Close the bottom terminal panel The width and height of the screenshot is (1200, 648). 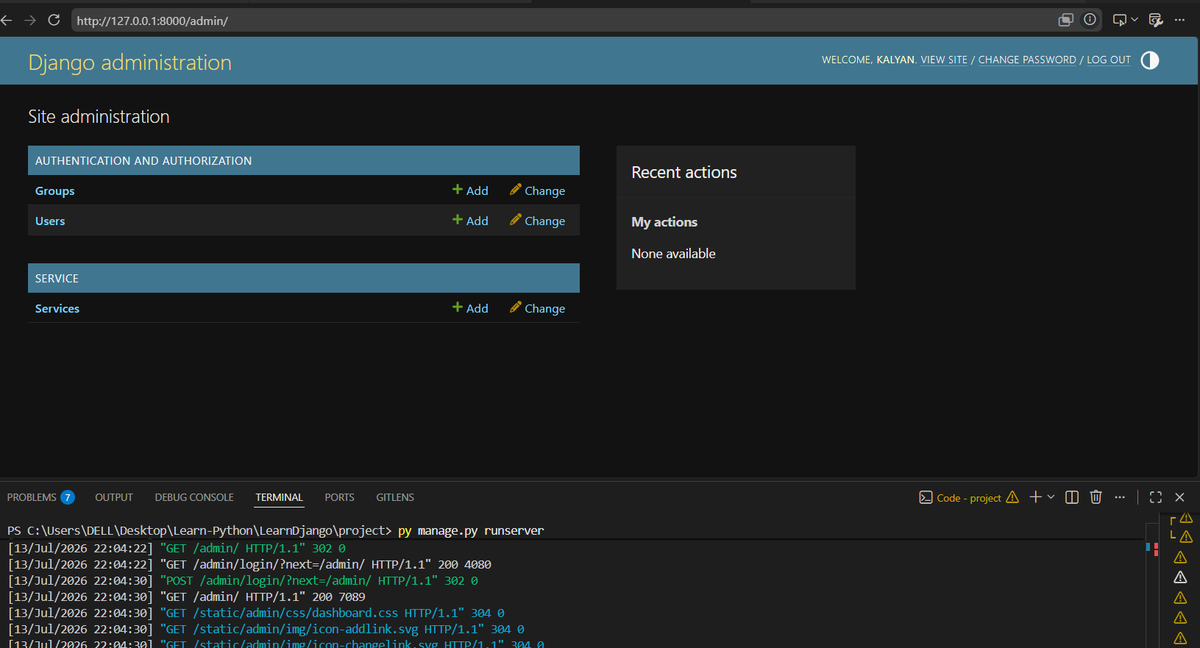coord(1179,497)
